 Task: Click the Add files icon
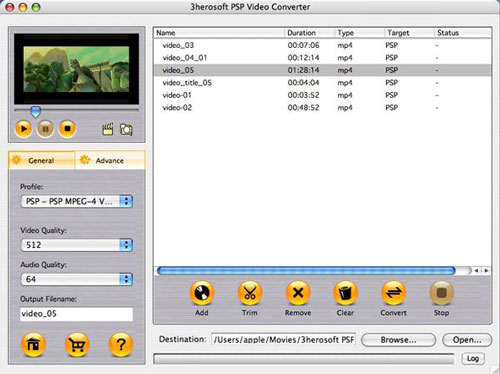(202, 293)
